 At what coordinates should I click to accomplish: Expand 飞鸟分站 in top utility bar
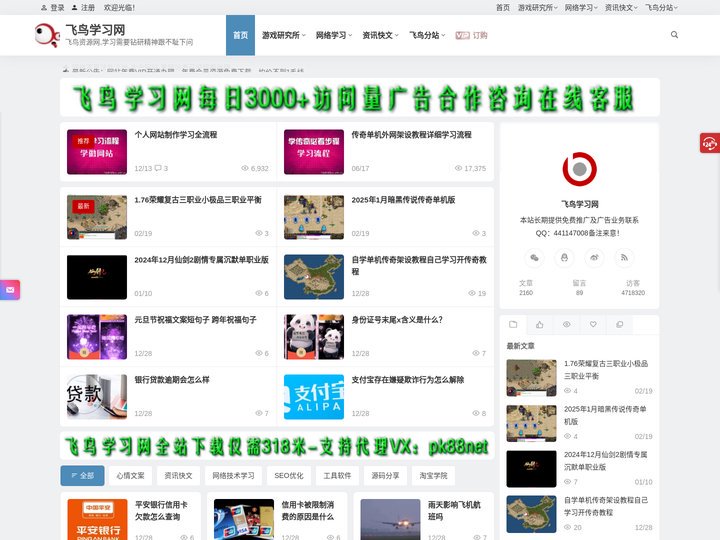661,7
